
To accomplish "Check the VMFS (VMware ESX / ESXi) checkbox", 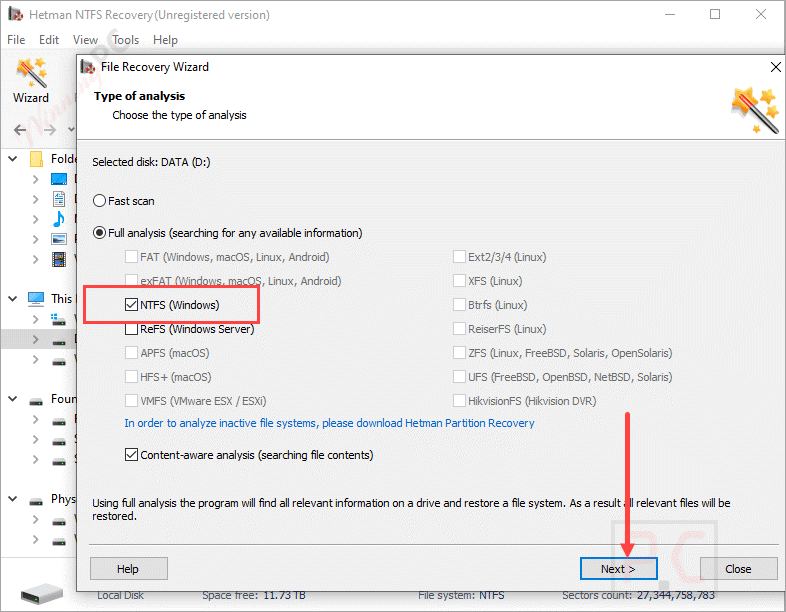I will click(131, 400).
